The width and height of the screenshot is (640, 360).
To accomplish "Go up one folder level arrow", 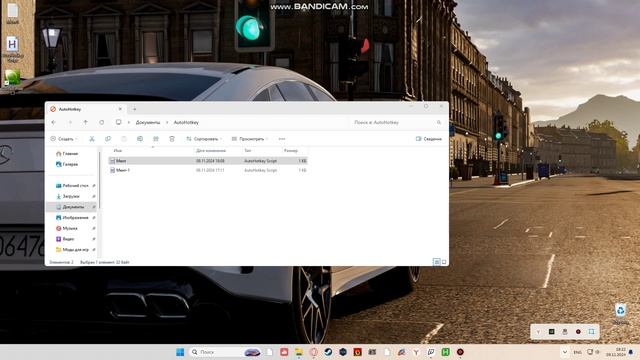I will click(85, 122).
